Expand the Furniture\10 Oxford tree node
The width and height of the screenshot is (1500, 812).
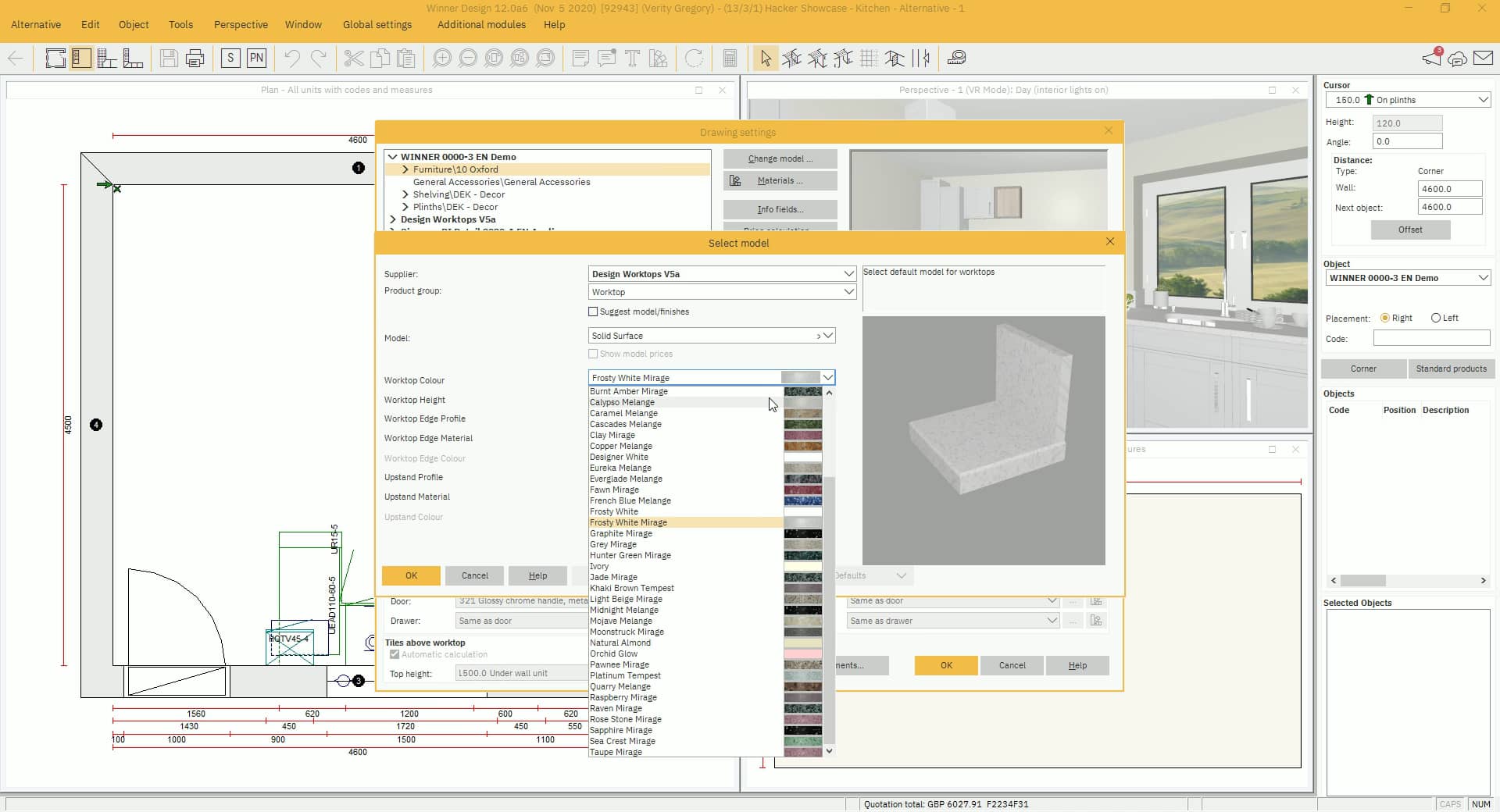coord(405,169)
